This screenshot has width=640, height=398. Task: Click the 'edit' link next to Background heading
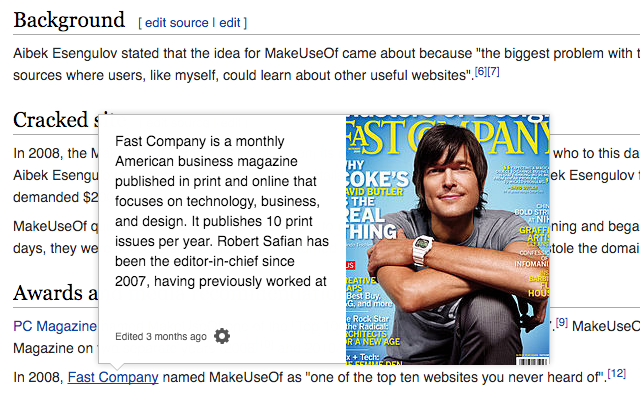230,23
